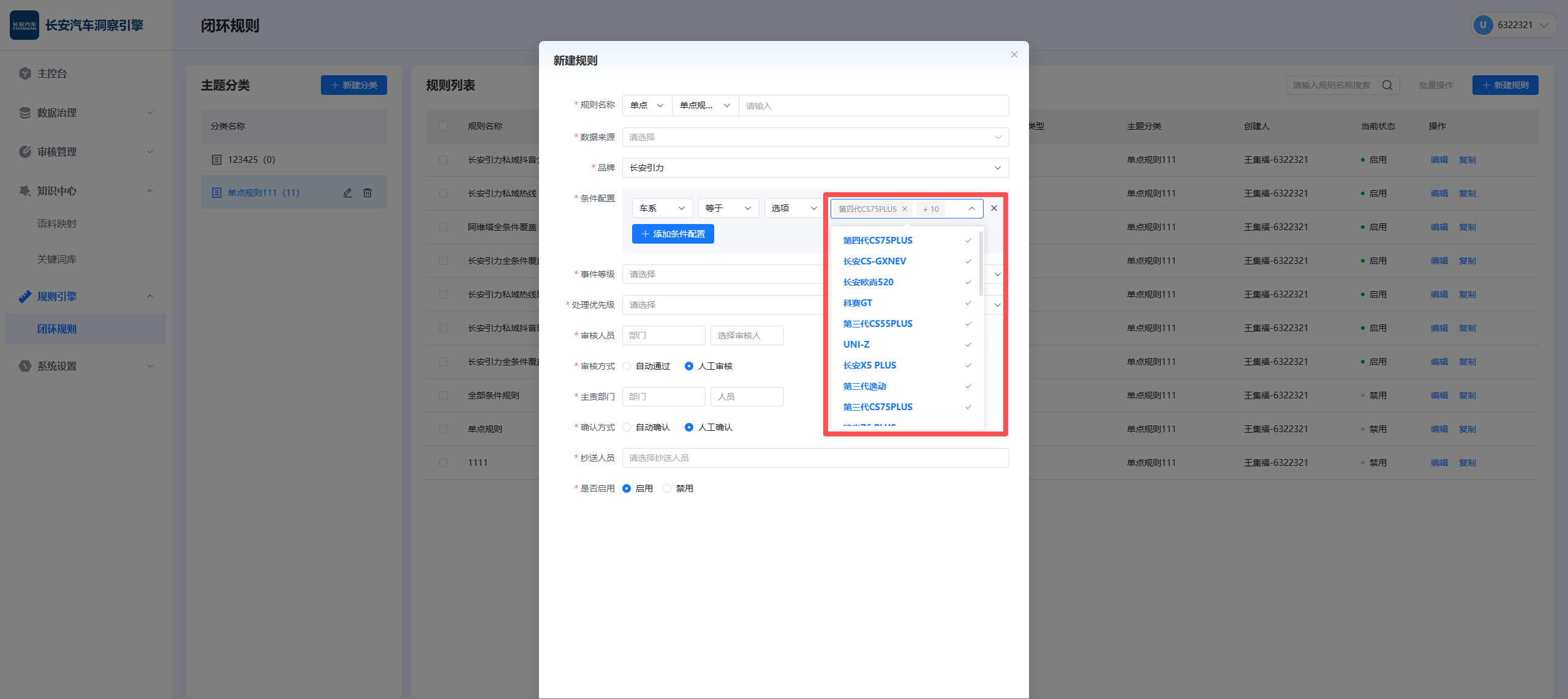The height and width of the screenshot is (699, 1568).
Task: Click the 添加条件配置 button
Action: tap(673, 234)
